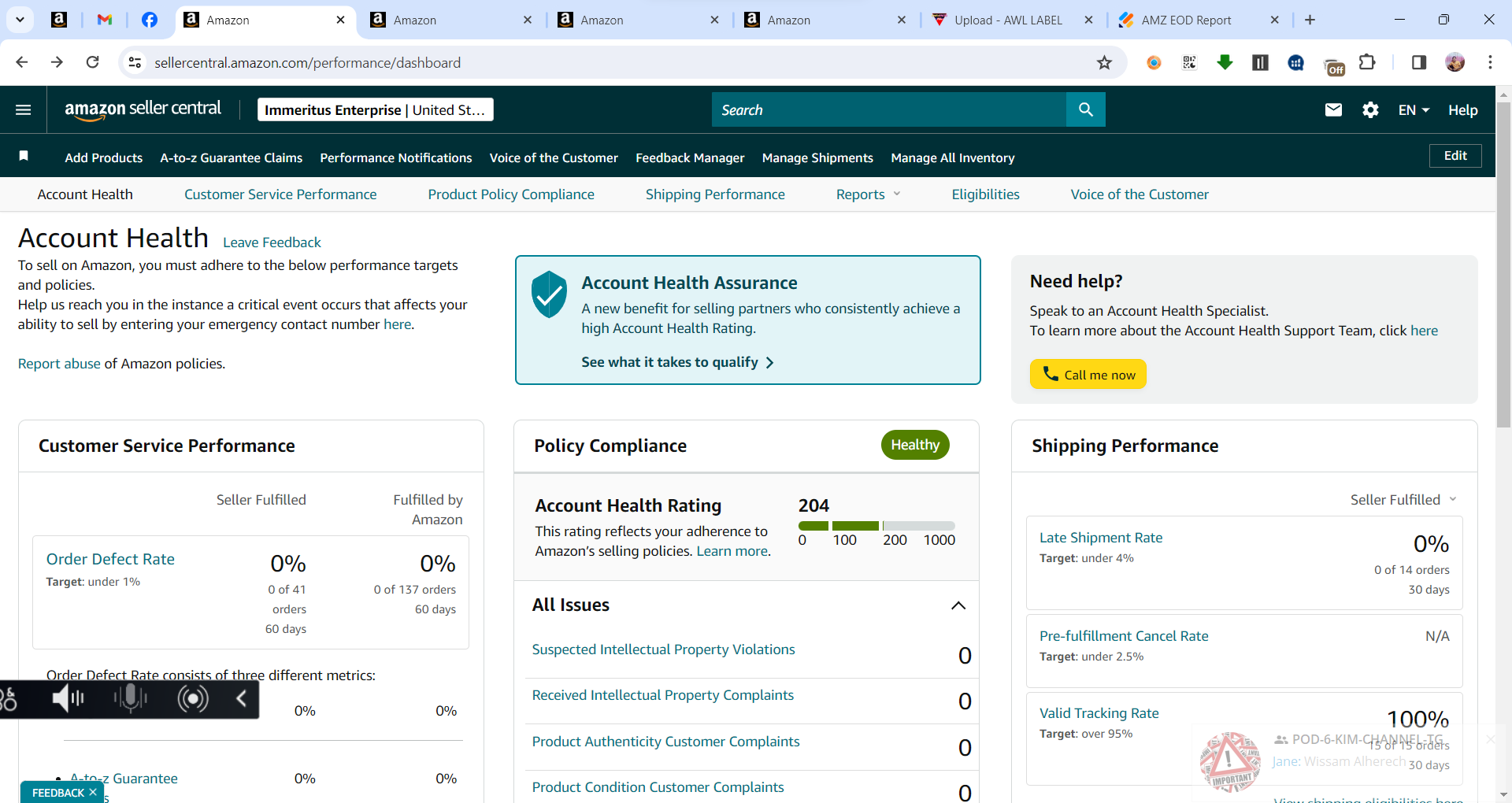Click the Account Health Rating progress bar
This screenshot has width=1512, height=803.
click(x=876, y=525)
